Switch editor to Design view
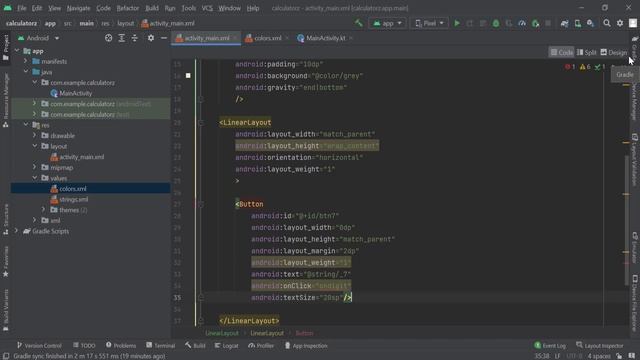The height and width of the screenshot is (360, 640). tap(613, 52)
